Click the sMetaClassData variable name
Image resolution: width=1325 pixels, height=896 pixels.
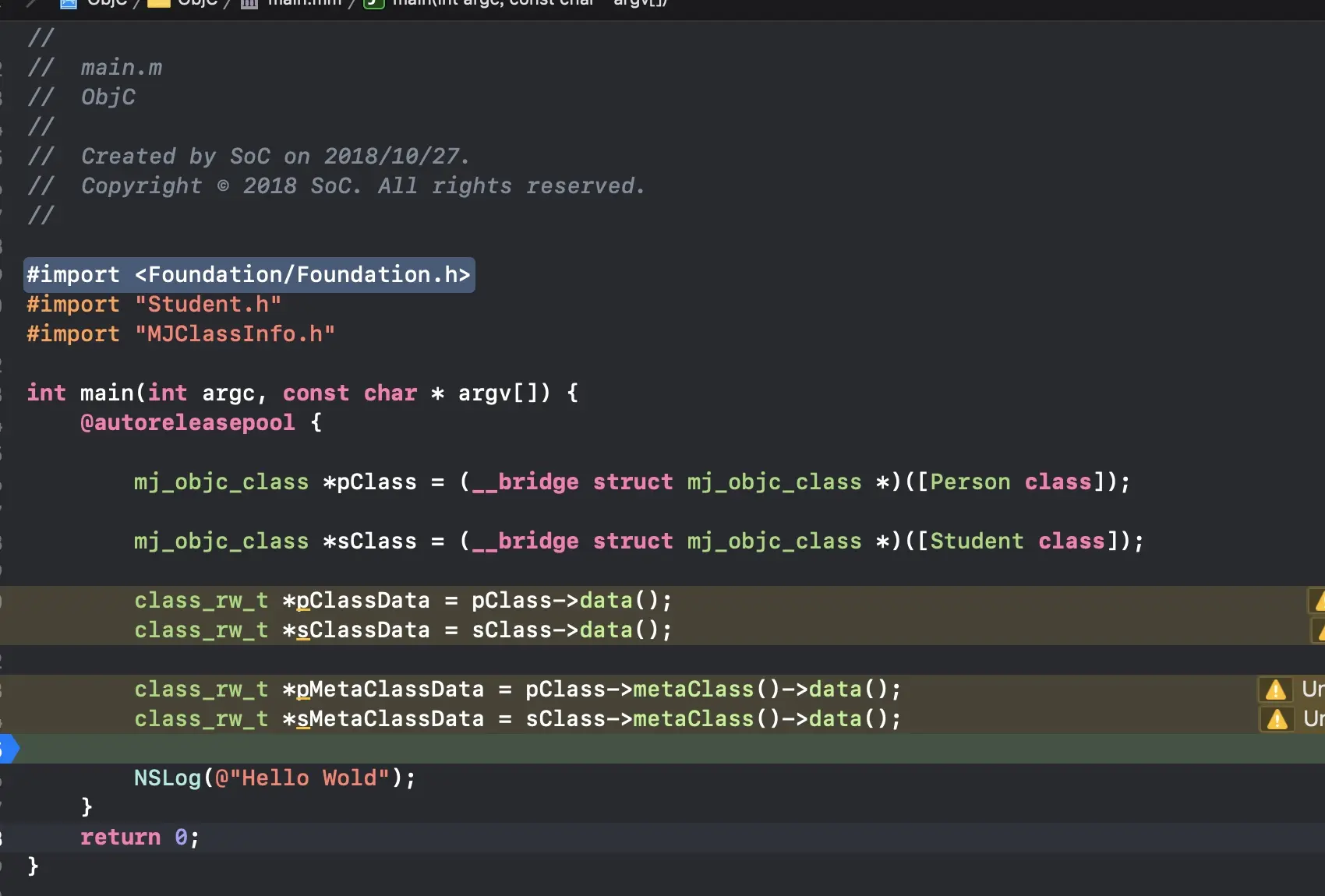coord(390,719)
